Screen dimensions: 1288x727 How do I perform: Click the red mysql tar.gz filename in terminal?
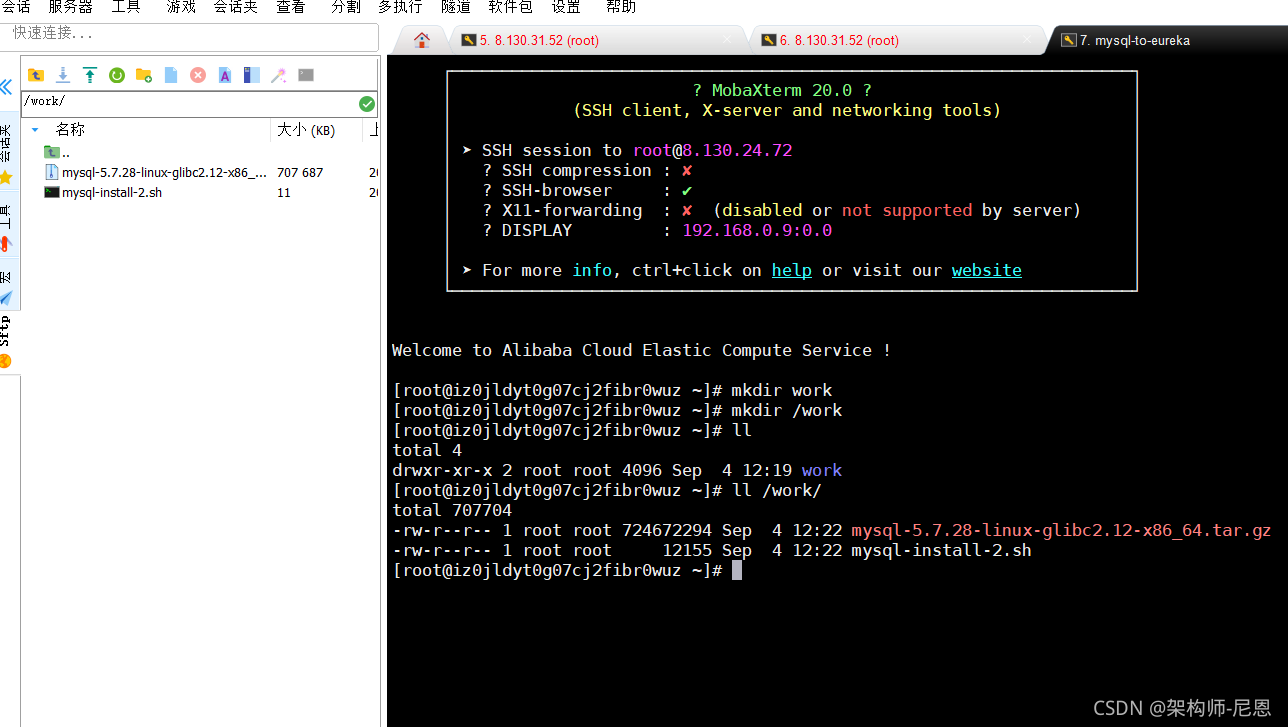coord(1061,530)
